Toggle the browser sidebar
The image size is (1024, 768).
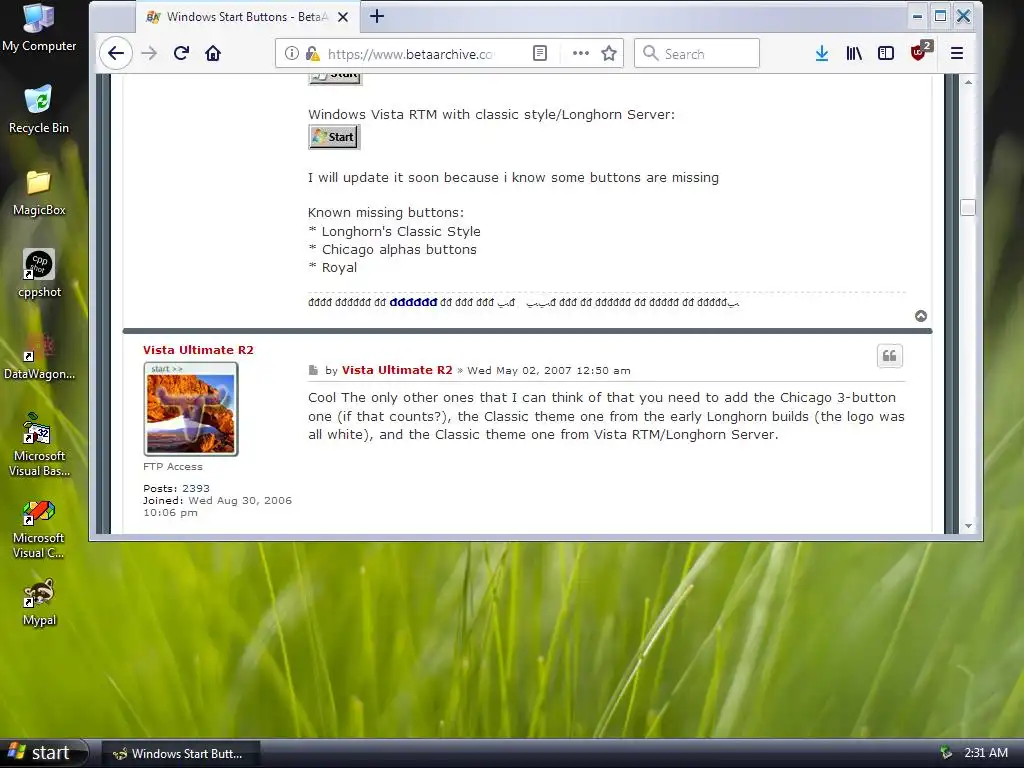(x=886, y=54)
